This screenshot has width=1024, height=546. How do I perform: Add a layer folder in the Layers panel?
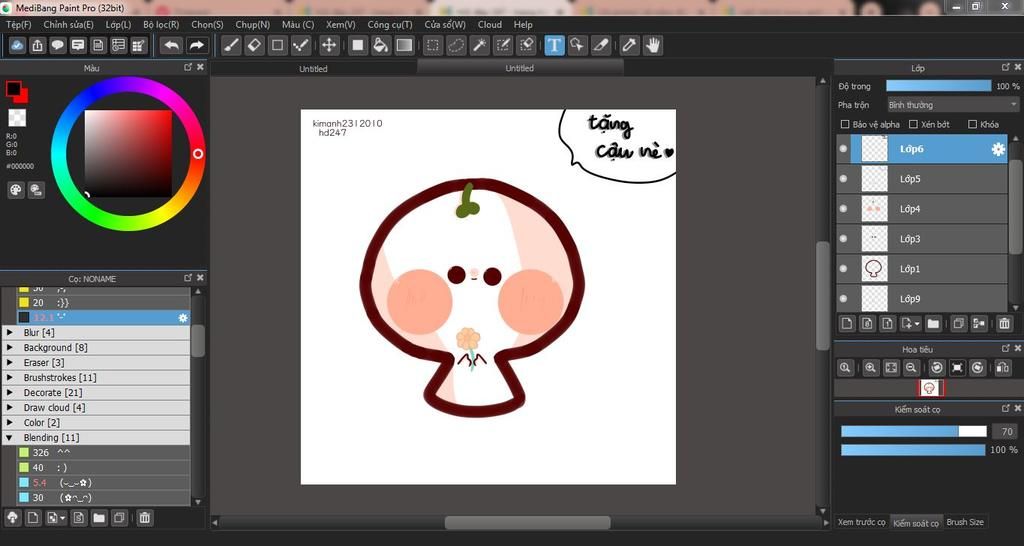point(933,323)
